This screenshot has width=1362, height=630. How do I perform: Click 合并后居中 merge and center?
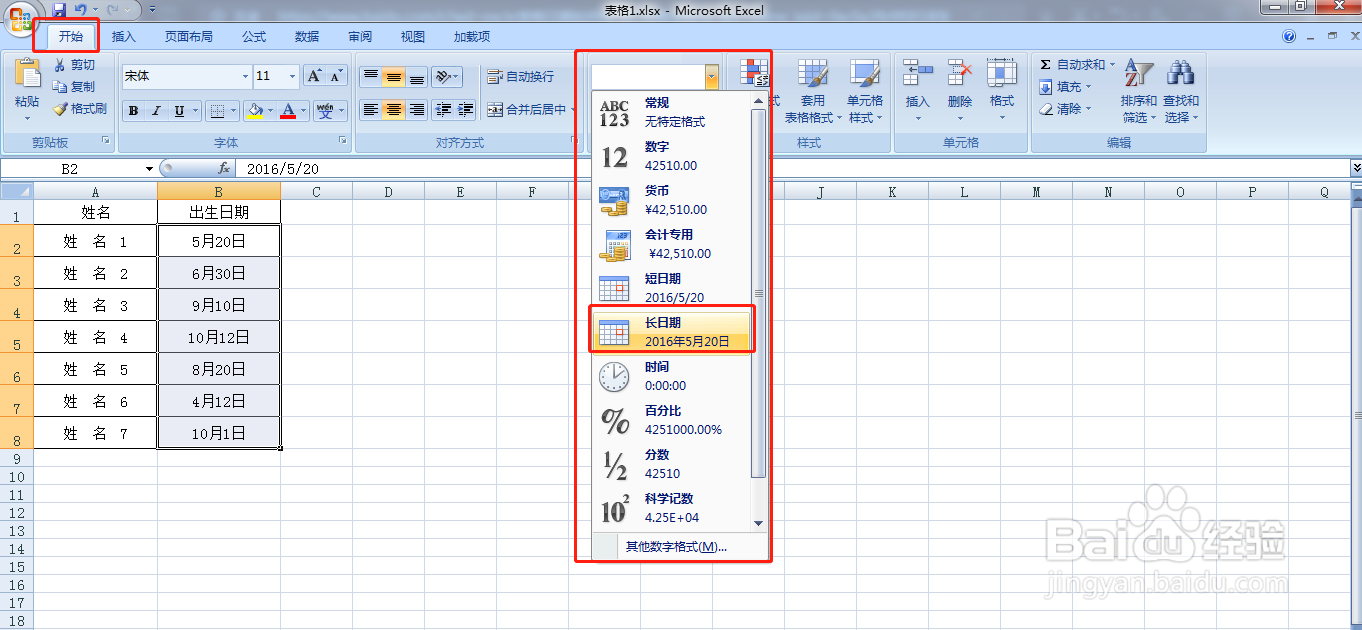526,110
